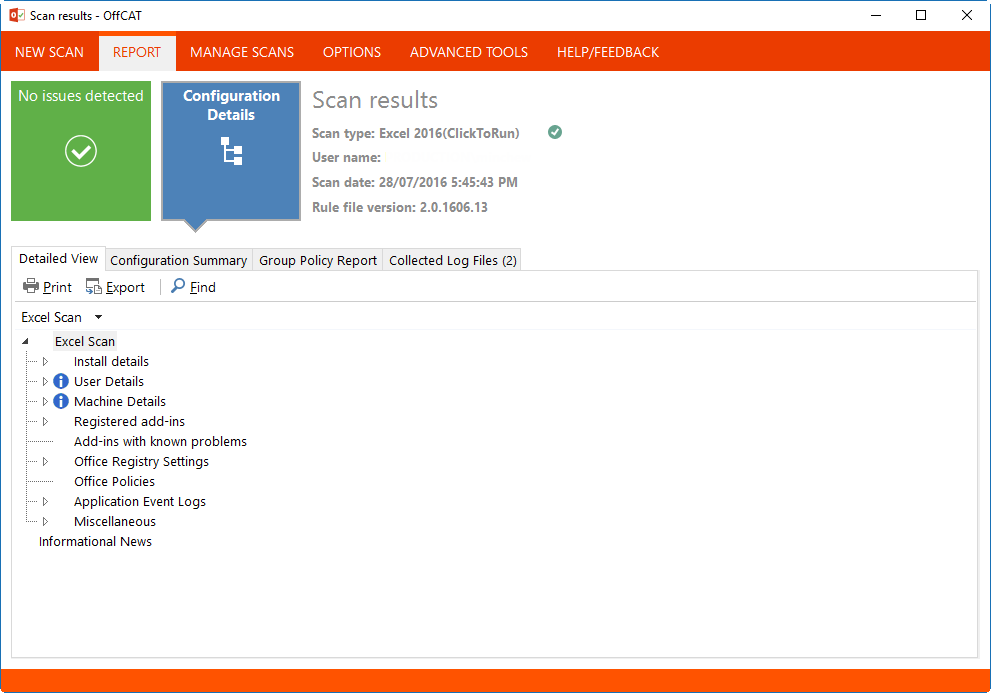Click the Print printer icon
The image size is (991, 693).
(x=31, y=286)
